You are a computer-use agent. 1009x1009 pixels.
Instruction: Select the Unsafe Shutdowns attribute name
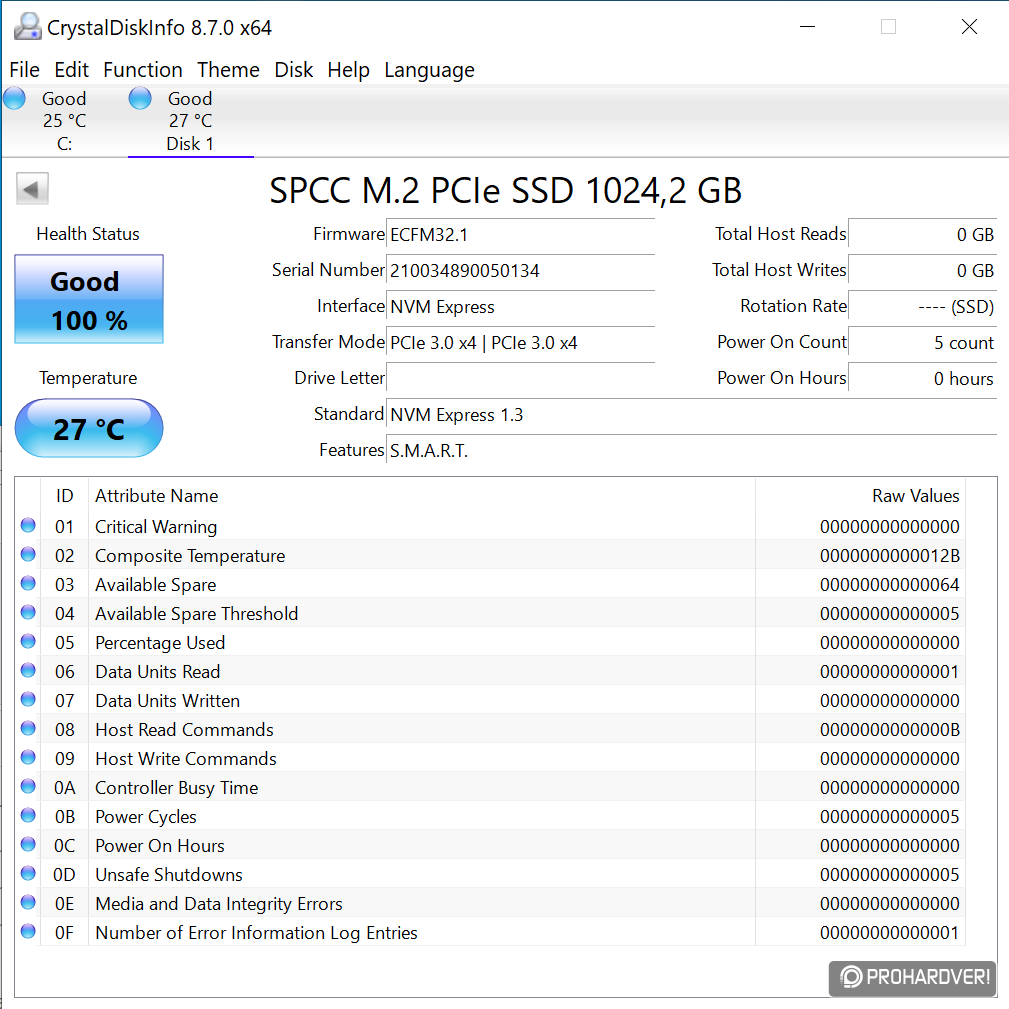click(169, 874)
